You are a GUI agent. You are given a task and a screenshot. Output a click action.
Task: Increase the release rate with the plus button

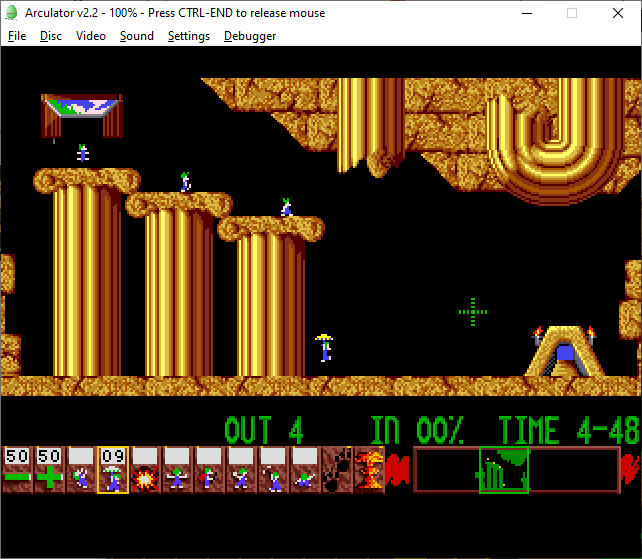pyautogui.click(x=49, y=470)
